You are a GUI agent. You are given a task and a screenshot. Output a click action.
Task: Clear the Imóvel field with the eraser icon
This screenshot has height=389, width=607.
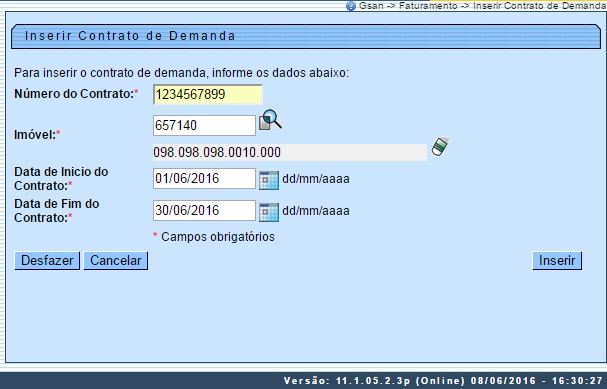pos(440,147)
